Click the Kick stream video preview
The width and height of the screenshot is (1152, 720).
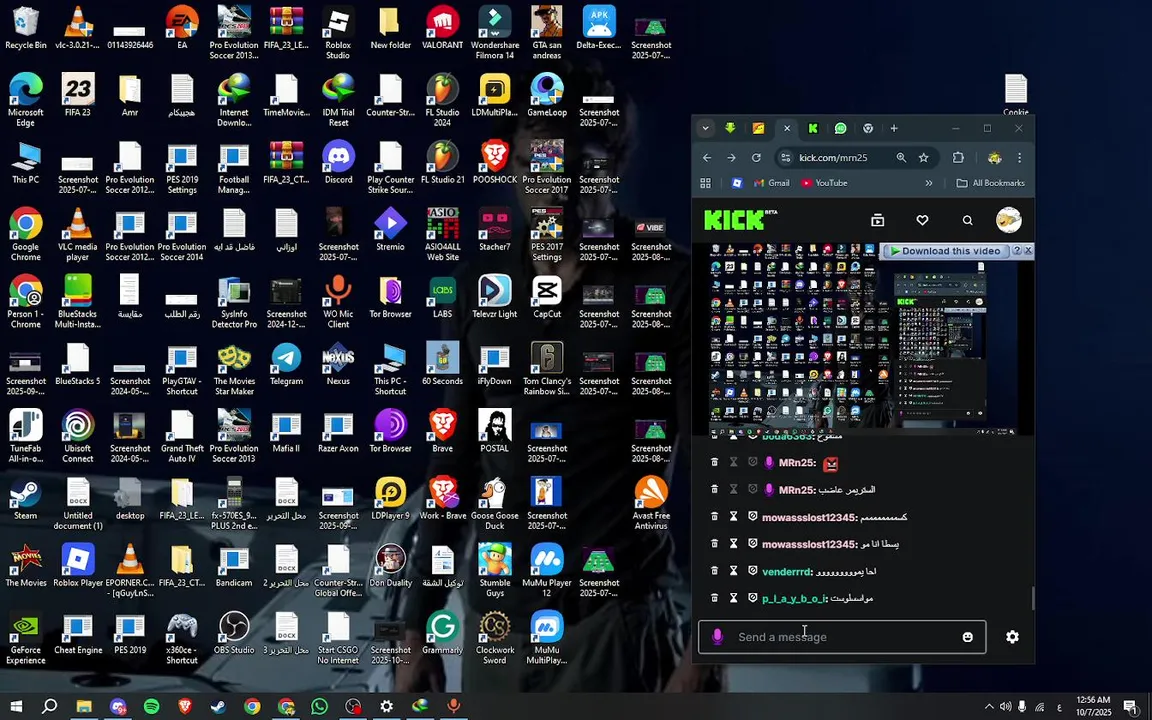point(863,339)
